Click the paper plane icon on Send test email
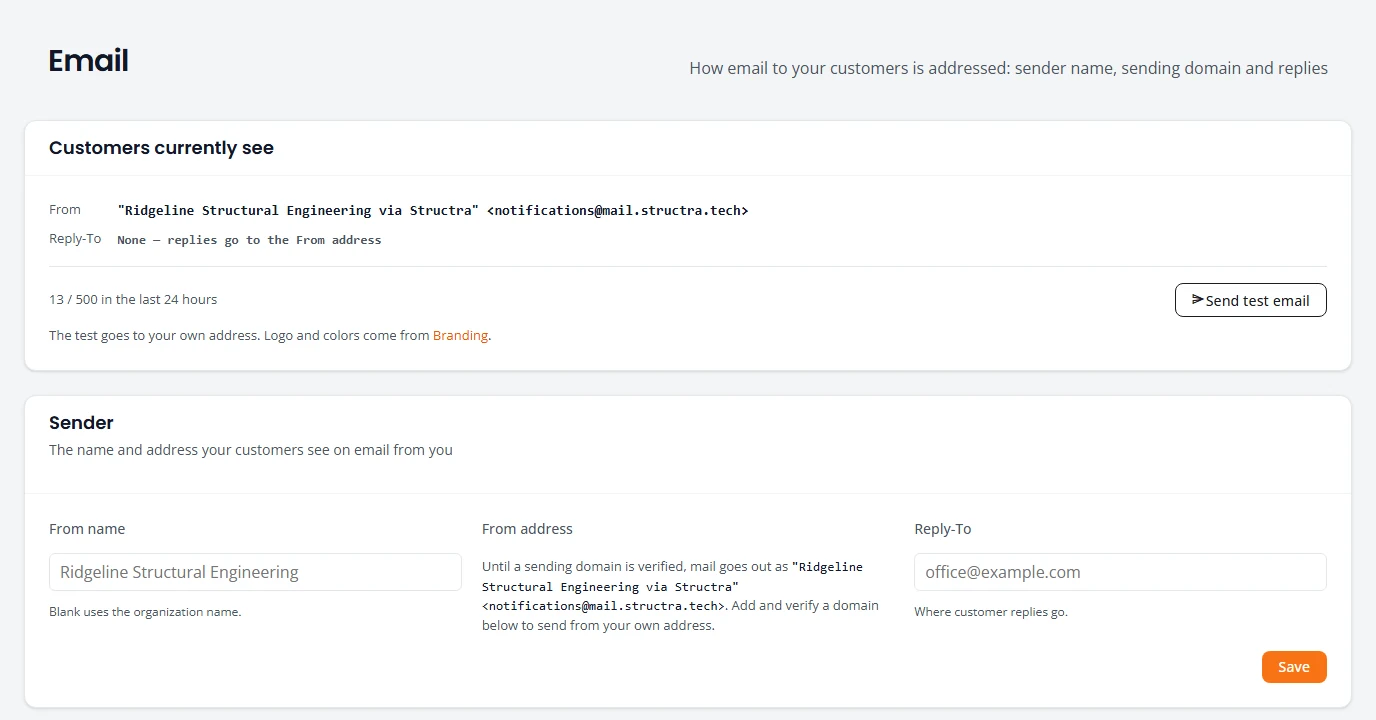This screenshot has height=720, width=1376. tap(1198, 300)
